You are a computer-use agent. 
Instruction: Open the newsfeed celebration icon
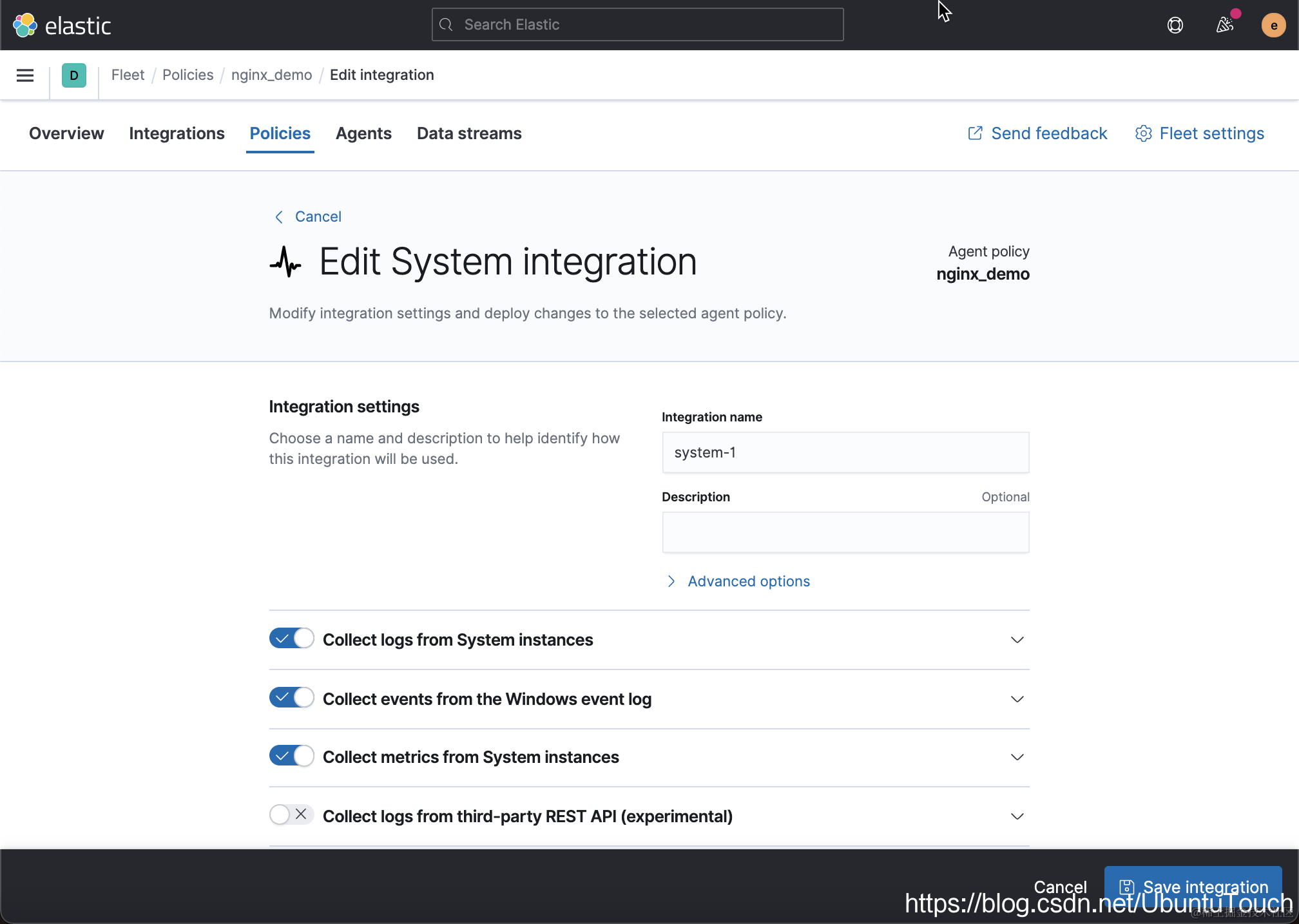1224,25
